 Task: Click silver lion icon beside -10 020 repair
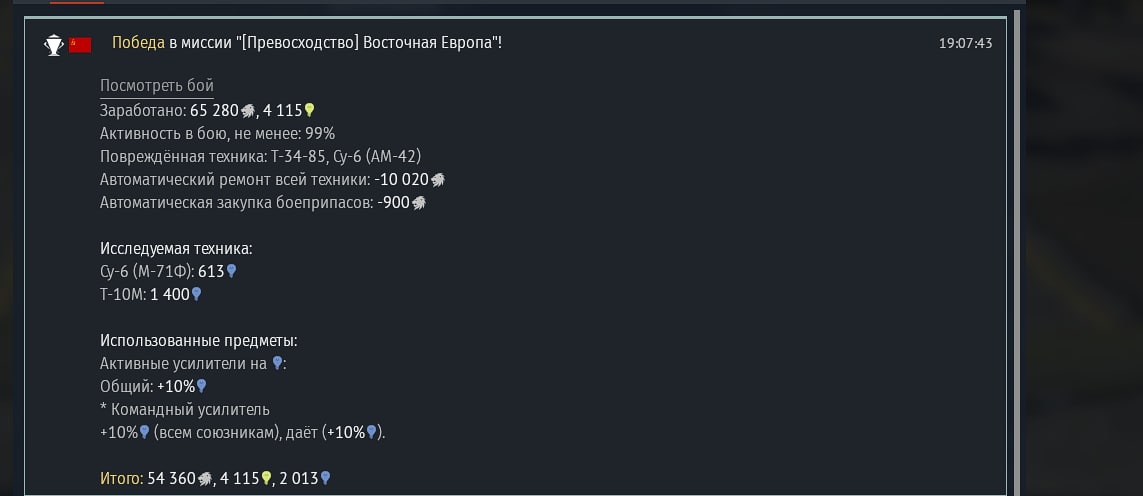(x=437, y=180)
